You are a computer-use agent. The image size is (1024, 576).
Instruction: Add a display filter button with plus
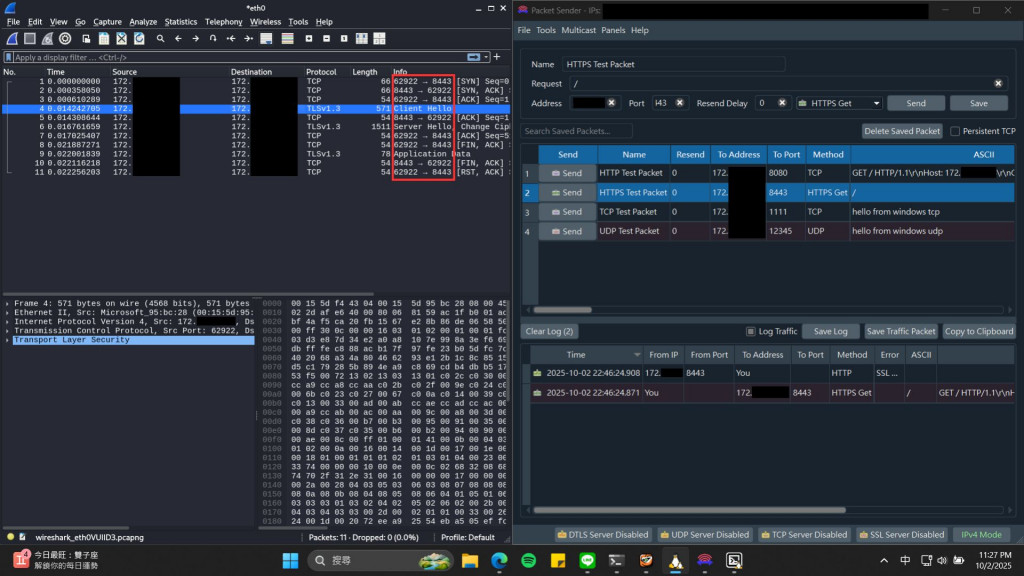coord(497,57)
